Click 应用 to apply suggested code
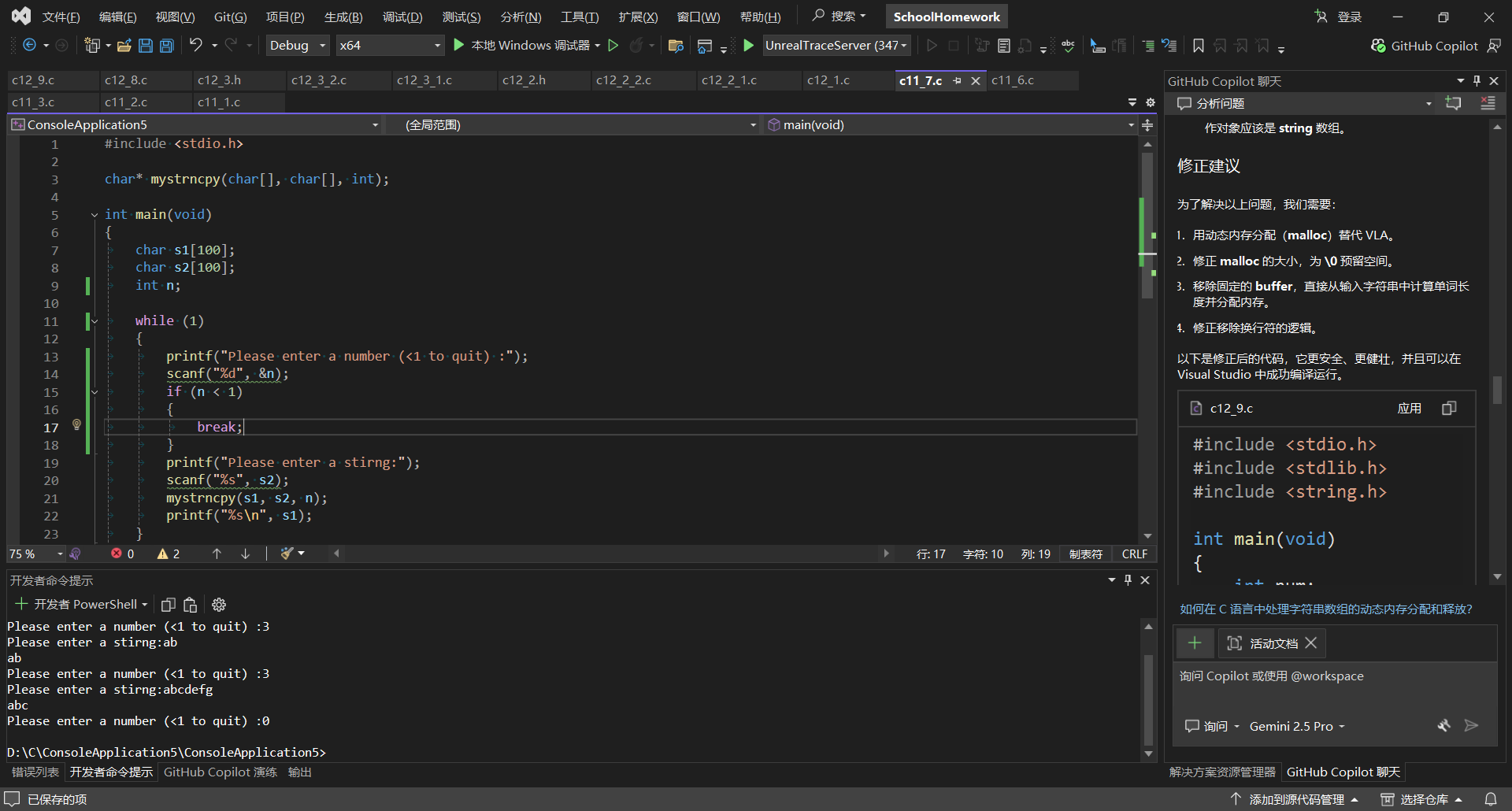This screenshot has width=1512, height=811. point(1409,408)
